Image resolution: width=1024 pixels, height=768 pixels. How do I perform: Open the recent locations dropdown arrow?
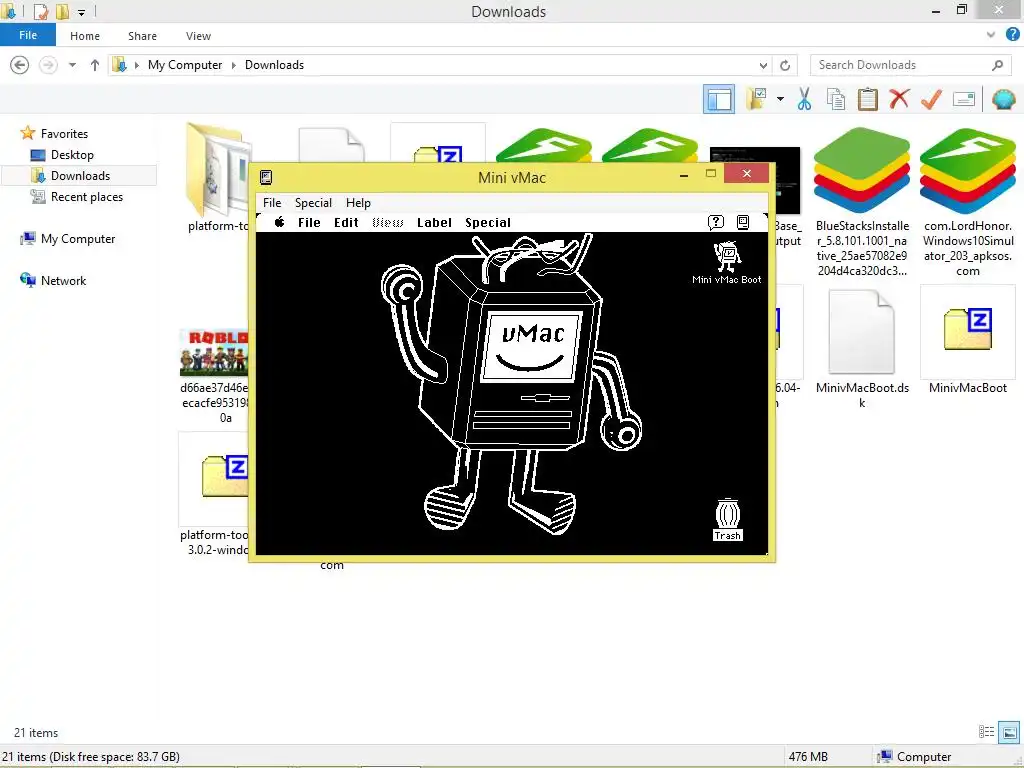72,65
